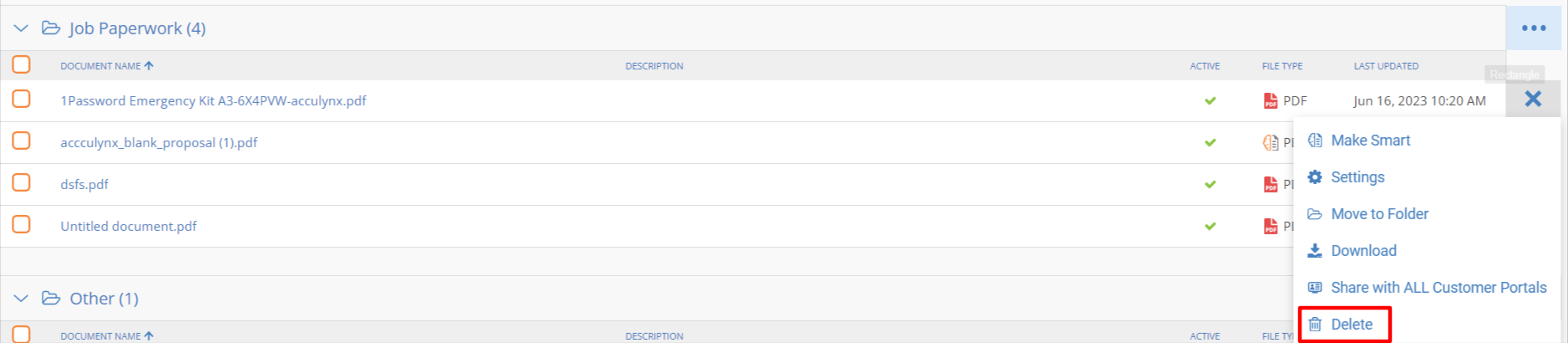Click the Job Paperwork folder icon
The width and height of the screenshot is (1568, 343).
tap(51, 28)
